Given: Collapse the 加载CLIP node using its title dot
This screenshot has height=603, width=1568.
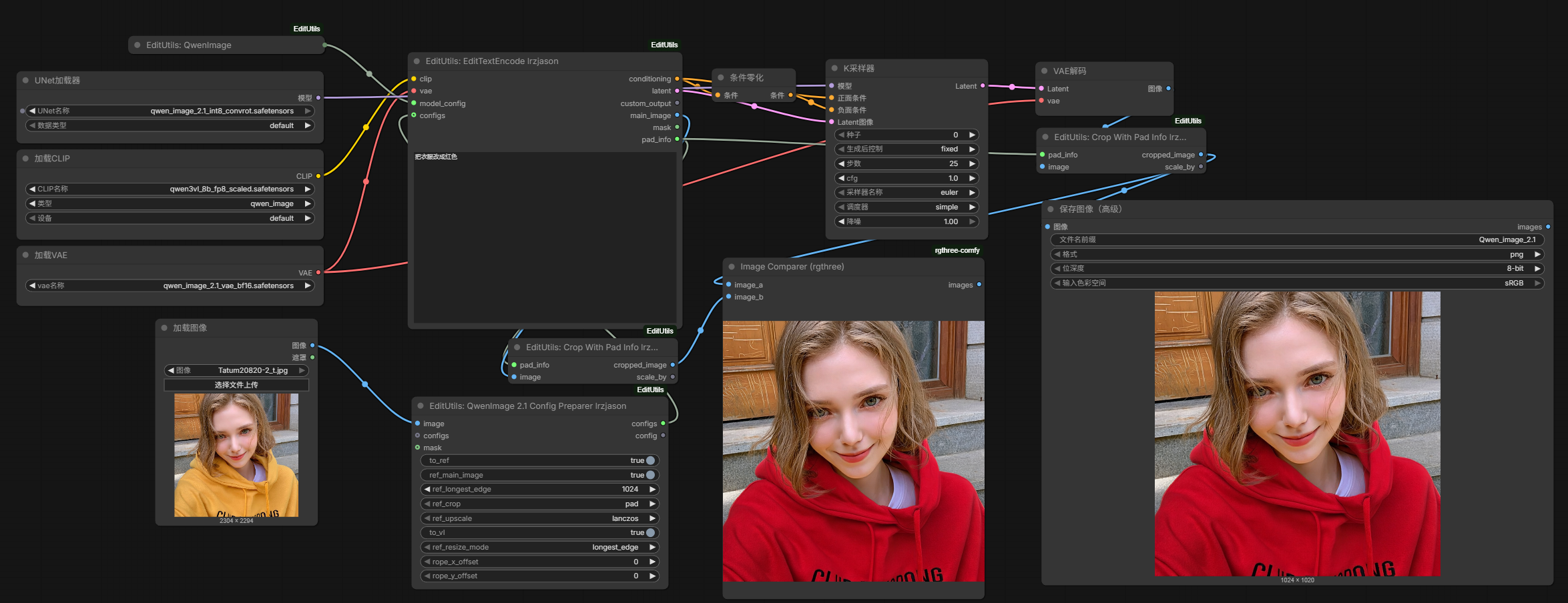Looking at the screenshot, I should click(x=25, y=158).
